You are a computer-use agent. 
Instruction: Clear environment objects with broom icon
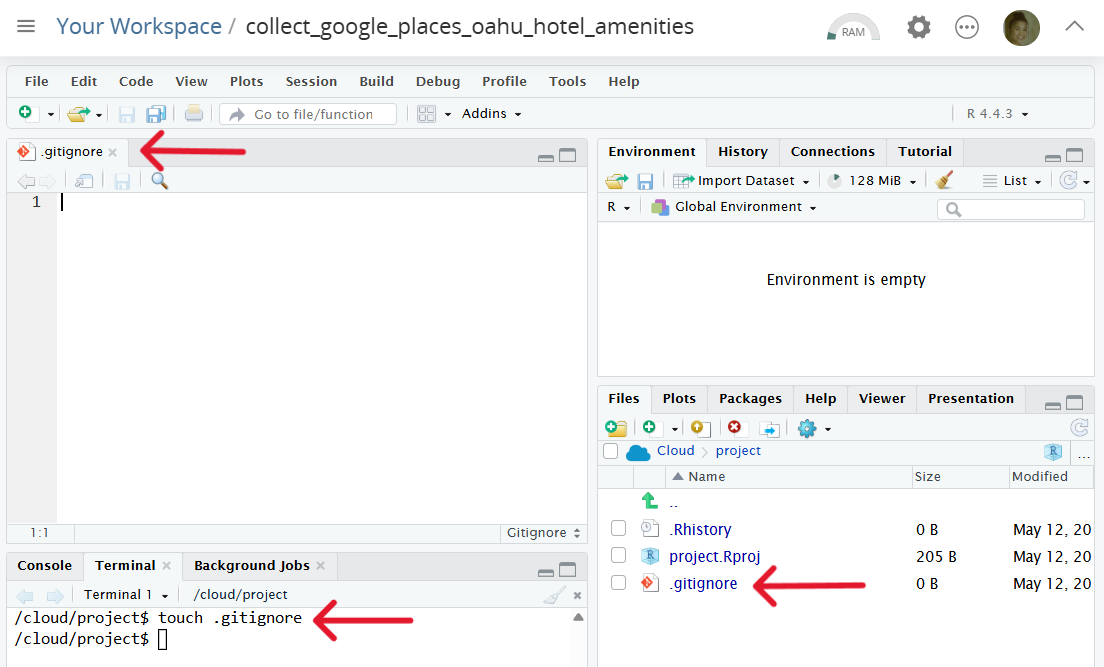pos(944,181)
